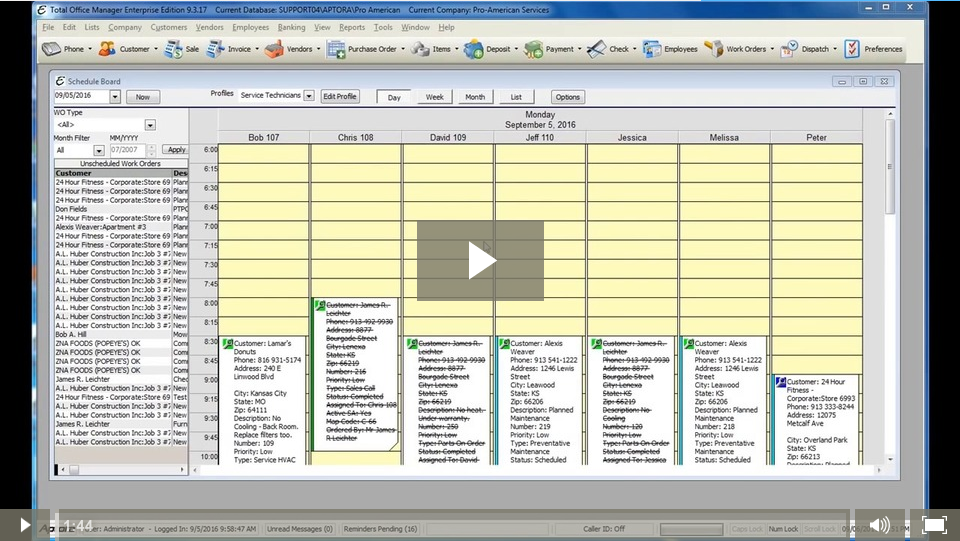
Task: Click the MM/YYYY stepper arrows
Action: [152, 151]
